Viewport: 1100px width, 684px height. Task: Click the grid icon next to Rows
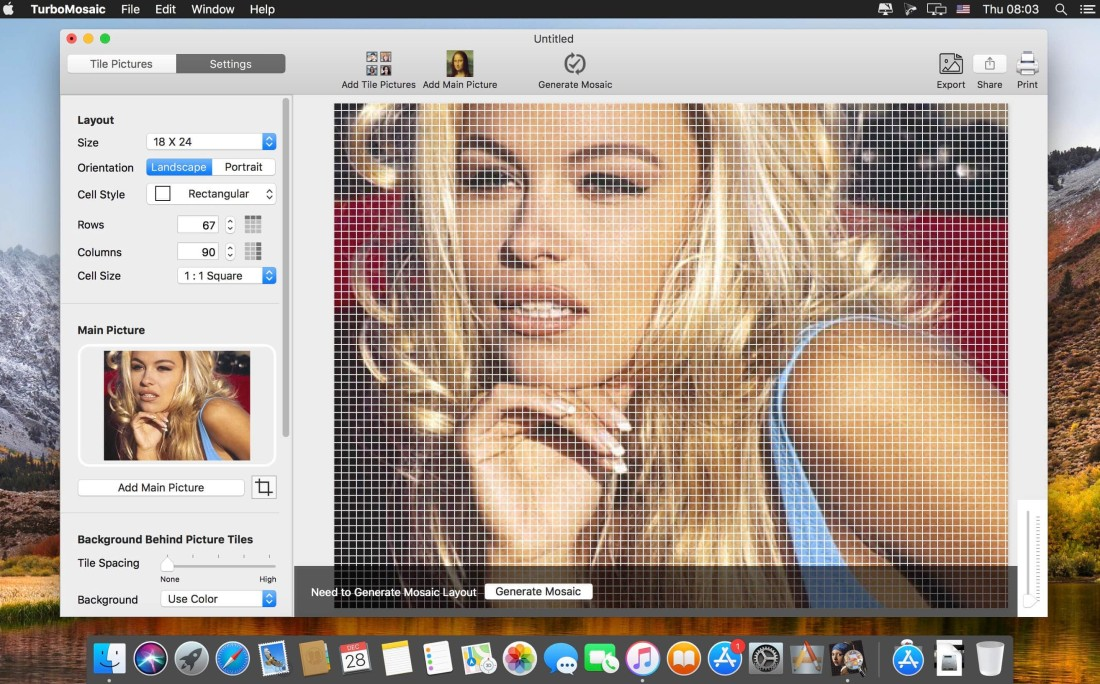pyautogui.click(x=253, y=225)
